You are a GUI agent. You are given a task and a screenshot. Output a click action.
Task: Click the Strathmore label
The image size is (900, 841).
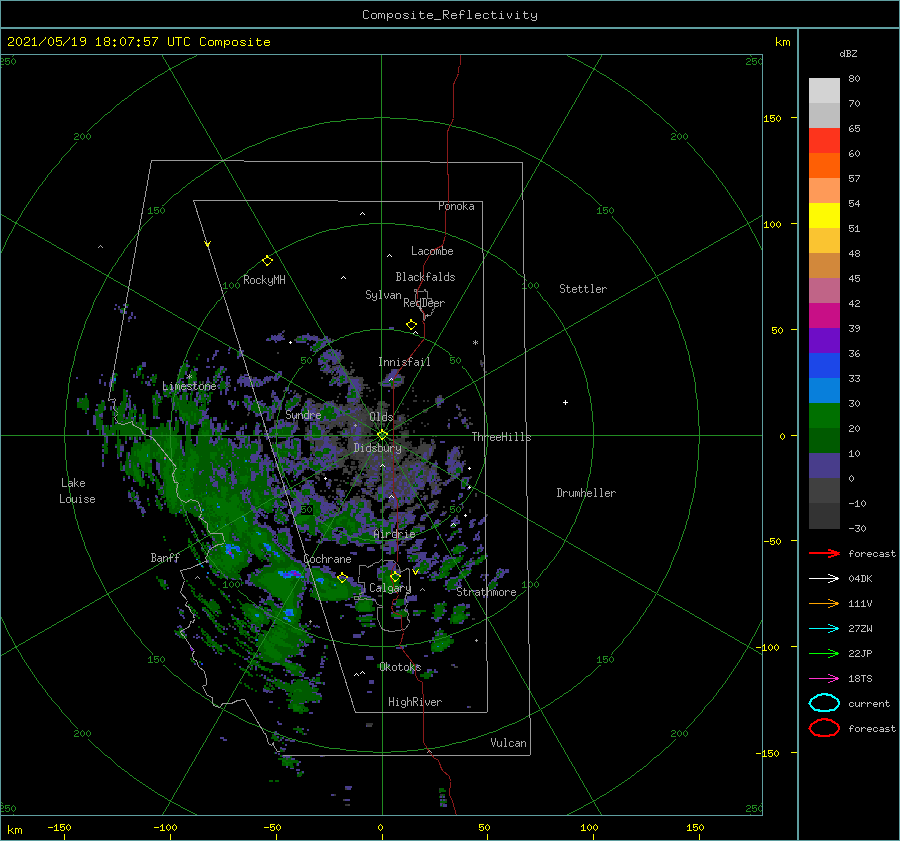click(487, 592)
